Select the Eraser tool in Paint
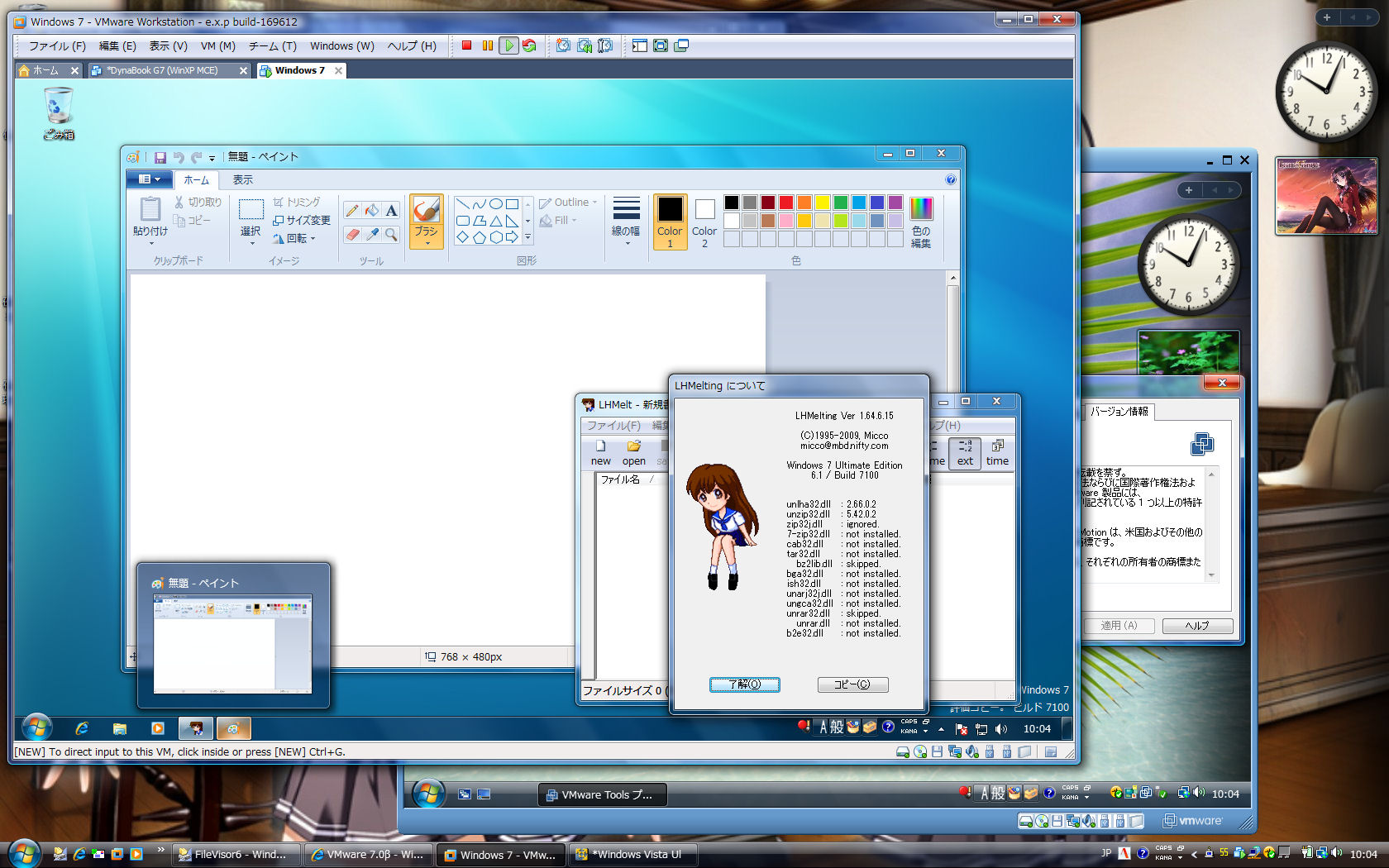Screen dimensions: 1389x868 [352, 235]
